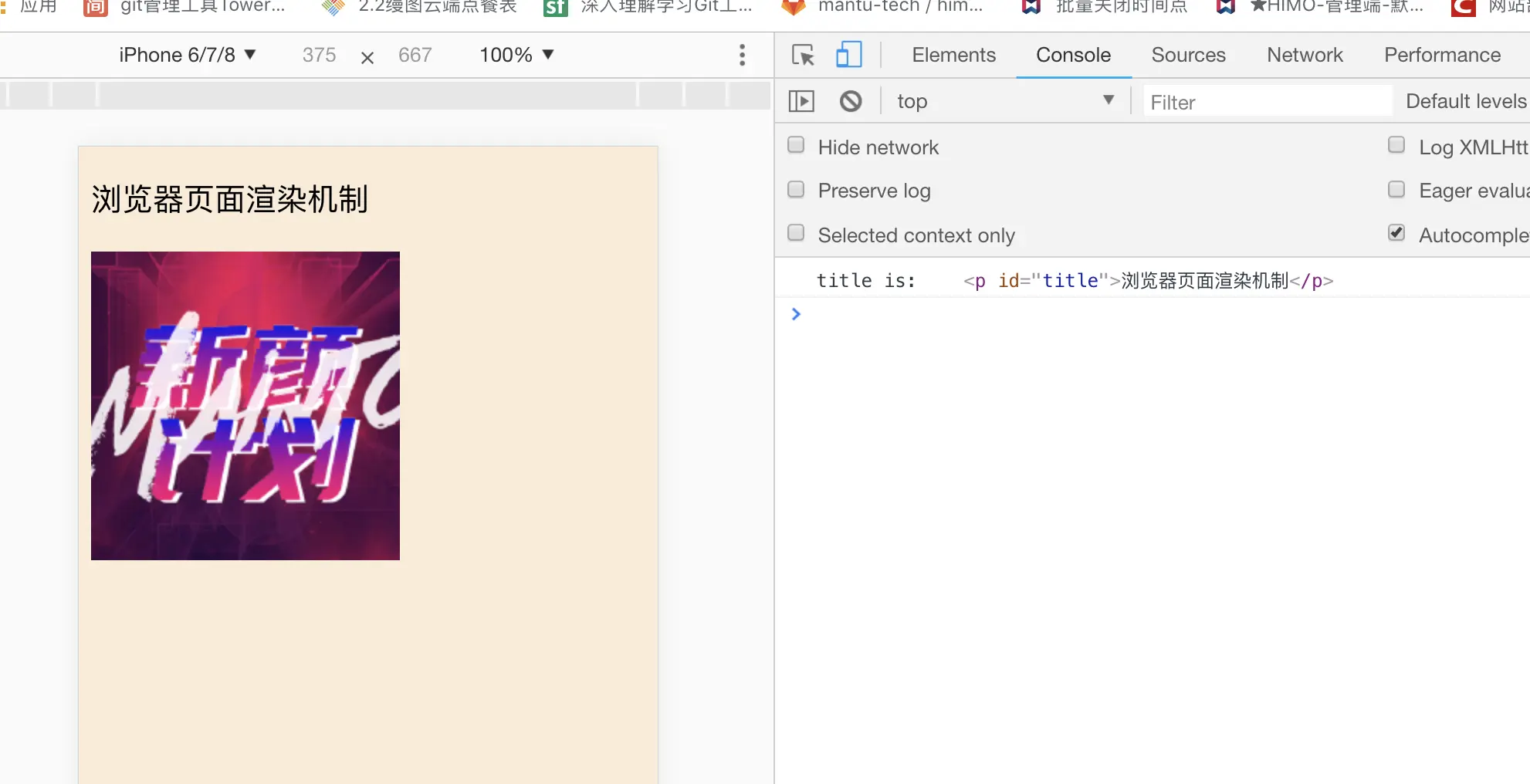This screenshot has height=784, width=1530.
Task: Open the Default levels dropdown
Action: [1467, 101]
